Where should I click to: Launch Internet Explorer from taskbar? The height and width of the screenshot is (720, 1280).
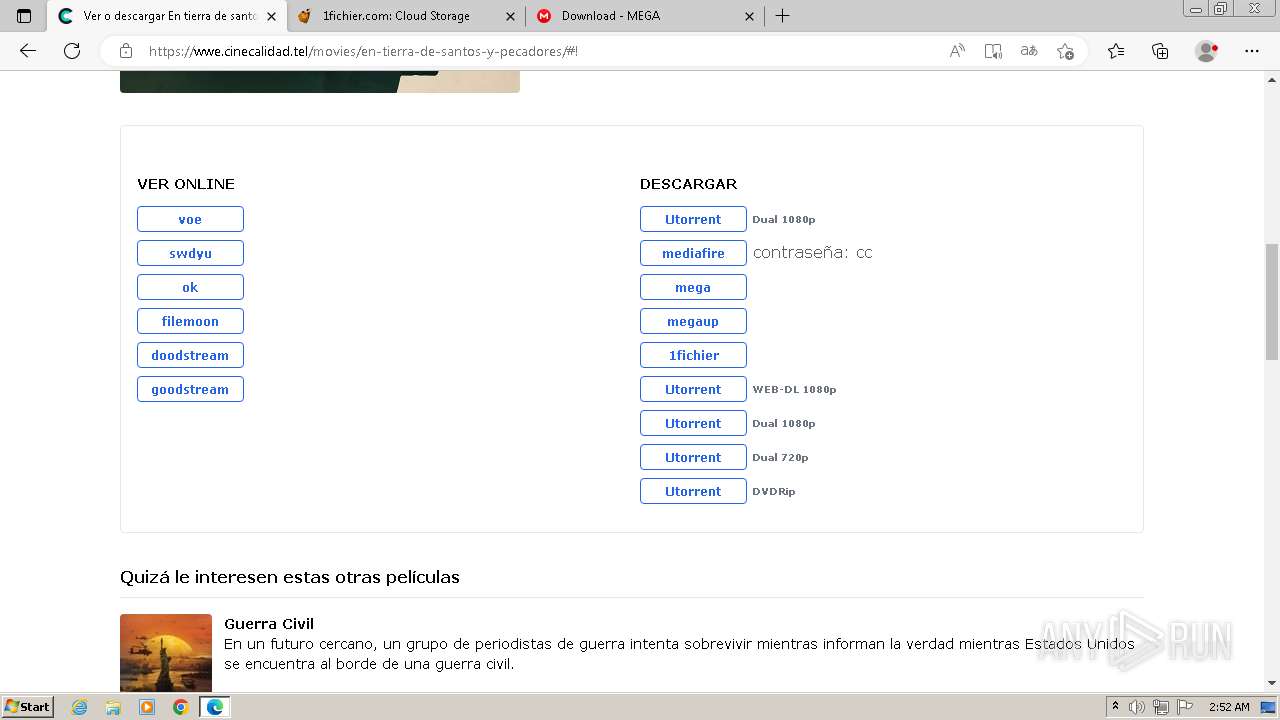coord(80,707)
